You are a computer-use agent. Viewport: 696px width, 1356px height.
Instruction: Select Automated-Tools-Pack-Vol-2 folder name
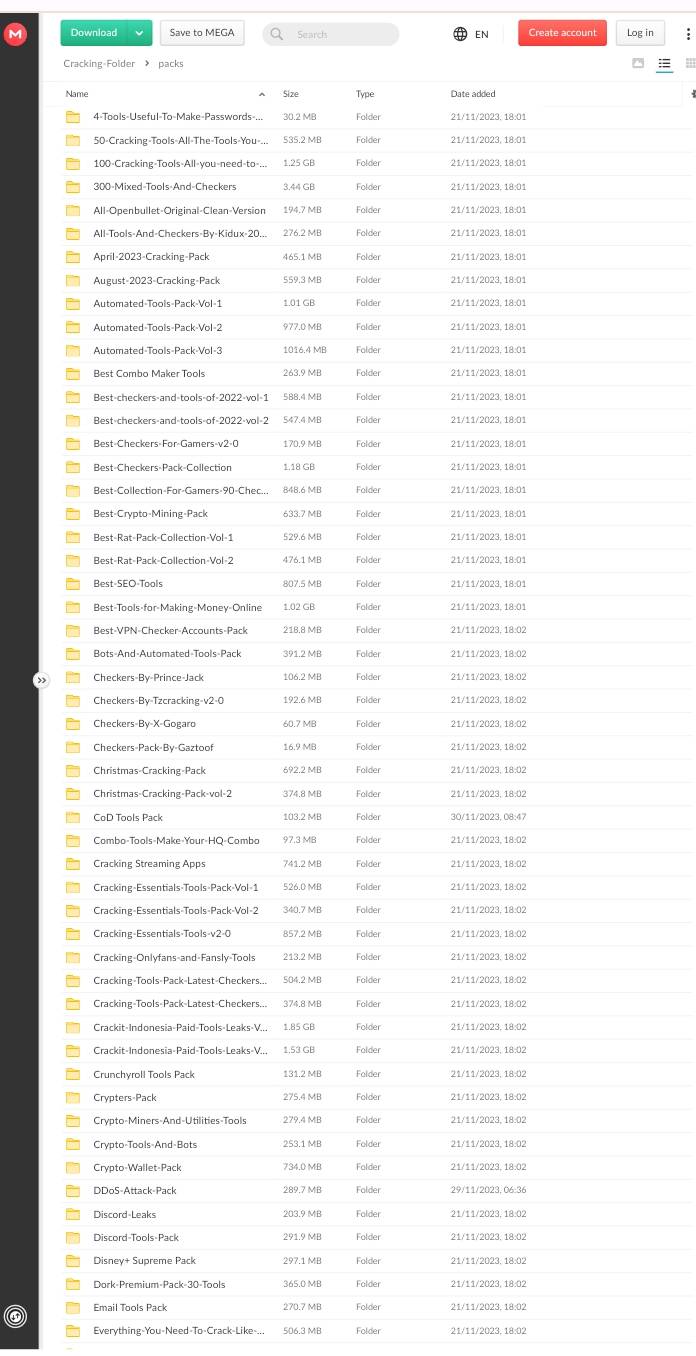coord(158,327)
